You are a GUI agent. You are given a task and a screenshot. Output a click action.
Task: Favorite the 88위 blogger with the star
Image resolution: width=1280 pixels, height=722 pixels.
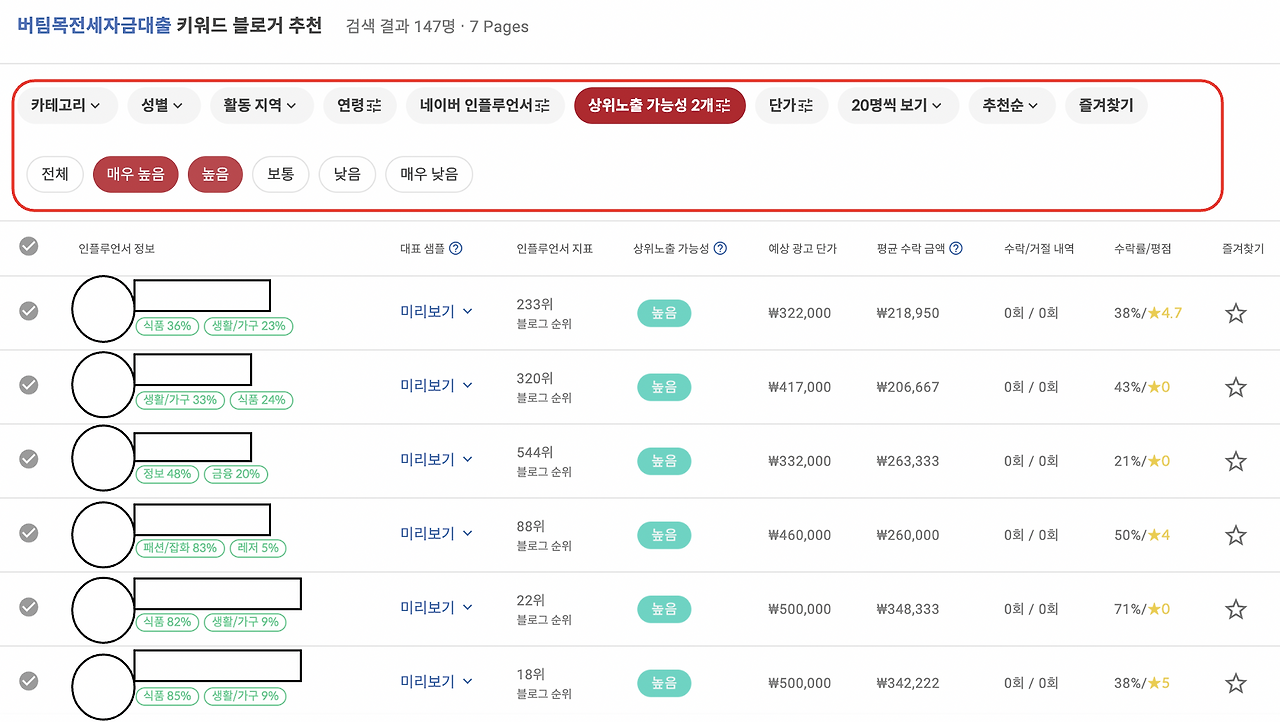[x=1236, y=535]
